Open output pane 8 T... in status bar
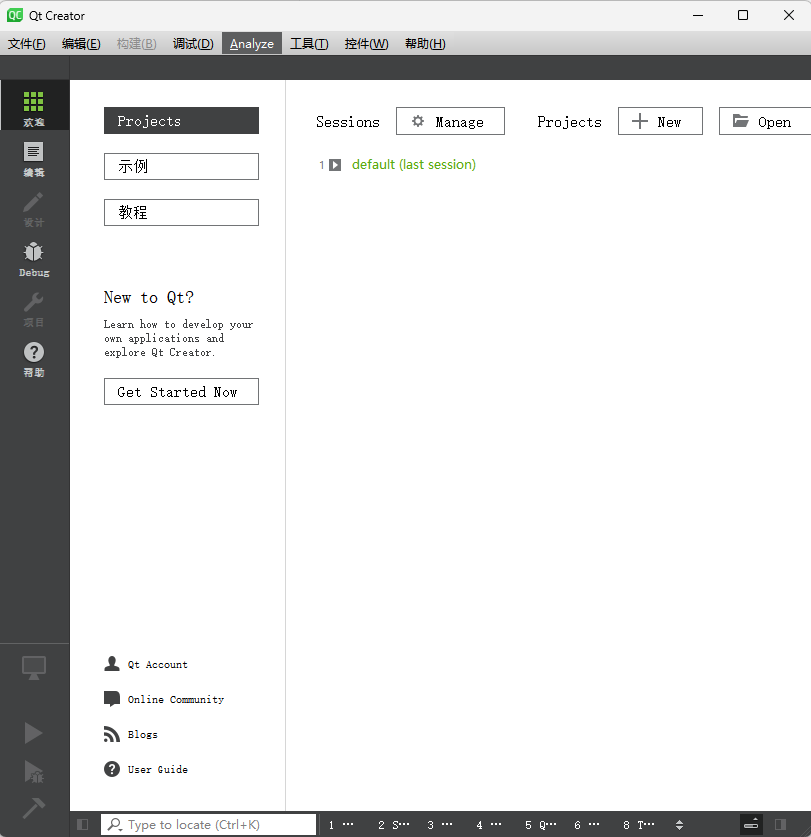The image size is (811, 837). coord(639,825)
